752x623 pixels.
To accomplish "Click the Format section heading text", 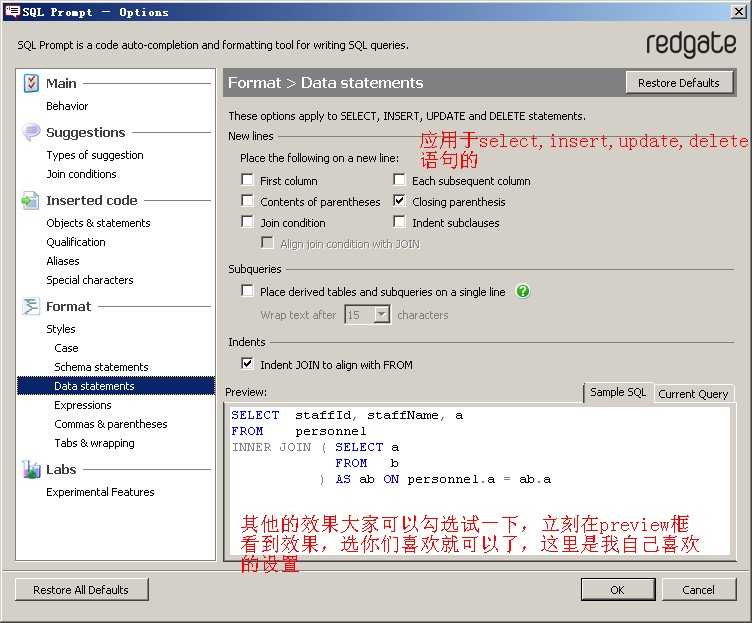I will point(69,306).
